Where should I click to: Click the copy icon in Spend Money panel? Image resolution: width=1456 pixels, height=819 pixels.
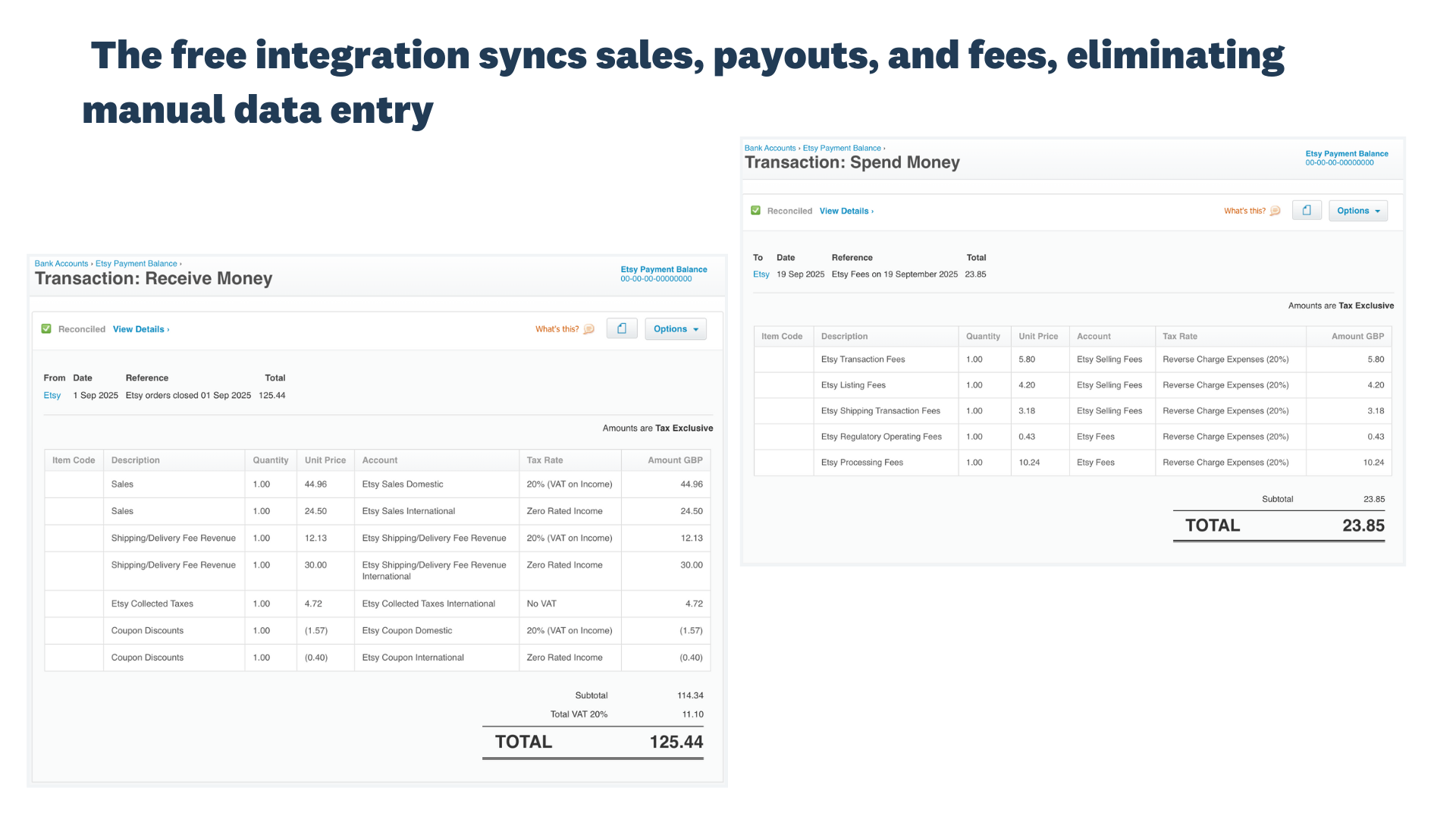[x=1307, y=210]
